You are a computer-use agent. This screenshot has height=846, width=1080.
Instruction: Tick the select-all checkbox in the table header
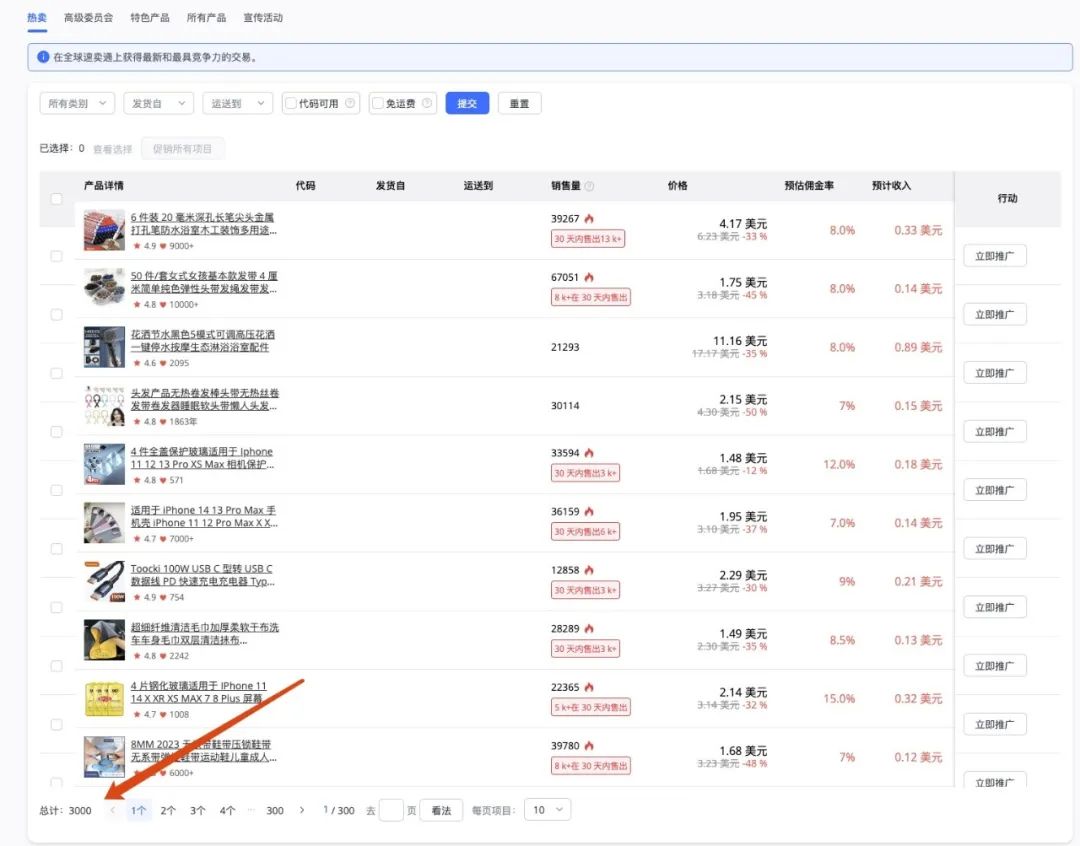coord(56,198)
